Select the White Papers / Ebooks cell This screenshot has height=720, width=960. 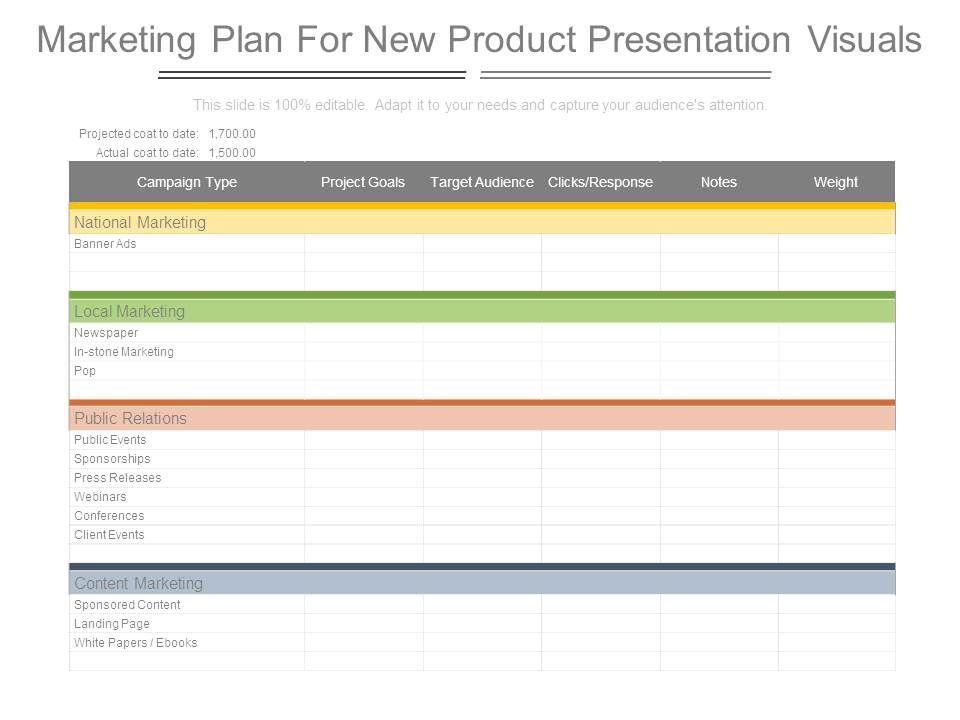pos(135,643)
